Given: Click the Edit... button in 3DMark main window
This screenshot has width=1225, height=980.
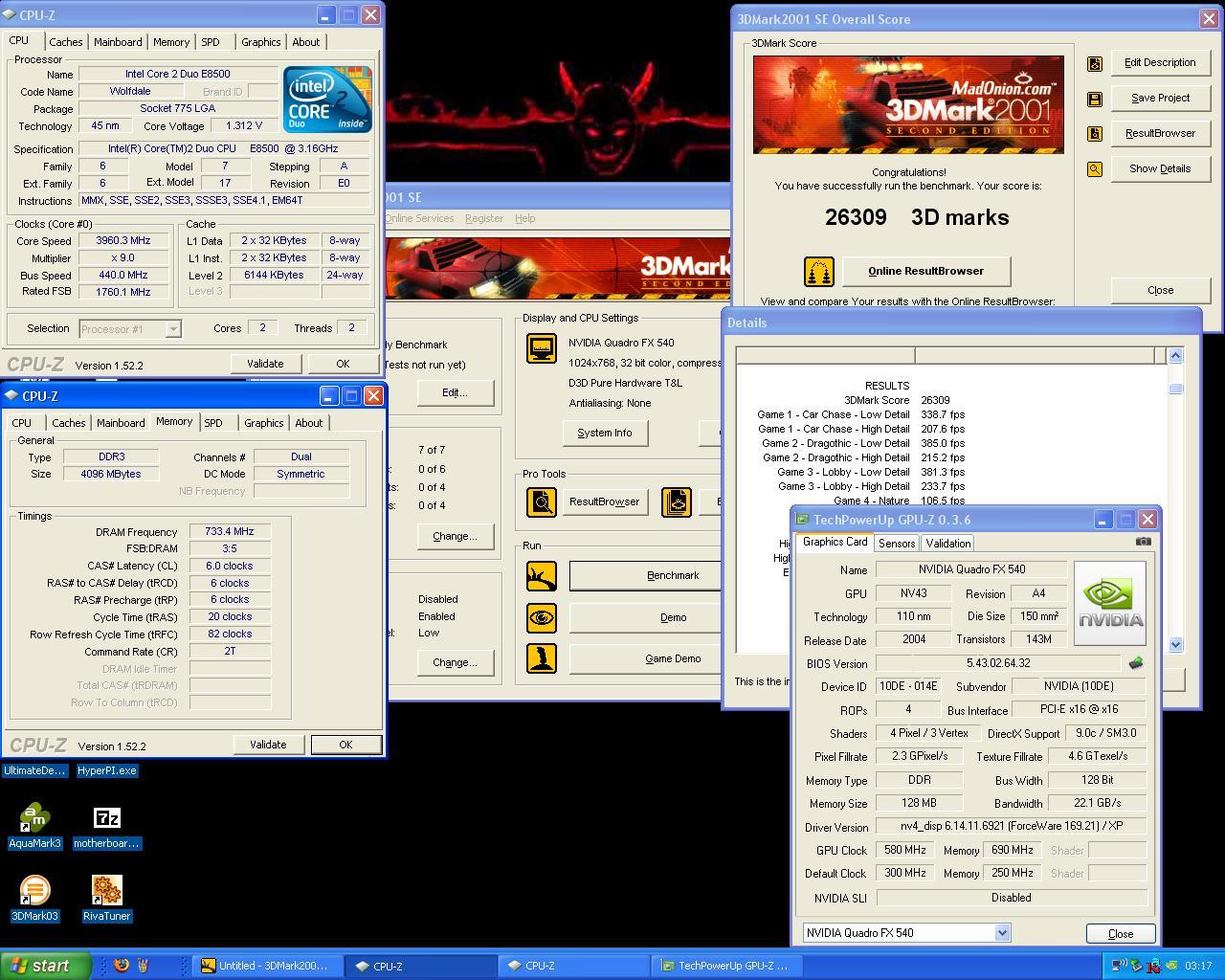Looking at the screenshot, I should [455, 392].
